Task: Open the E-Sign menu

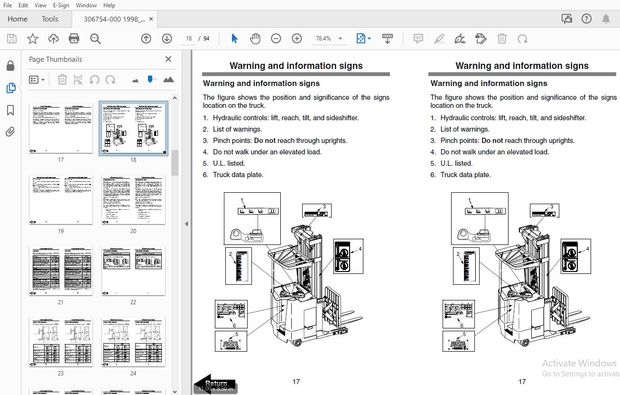Action: tap(61, 5)
